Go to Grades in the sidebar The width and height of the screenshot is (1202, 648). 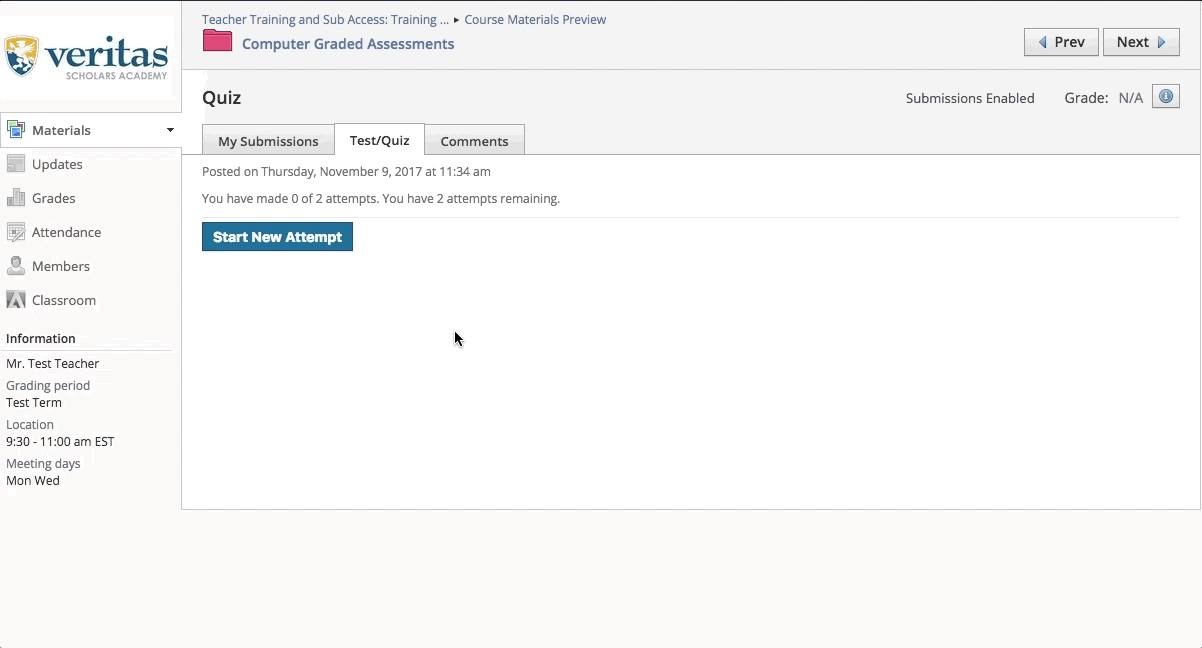coord(54,198)
